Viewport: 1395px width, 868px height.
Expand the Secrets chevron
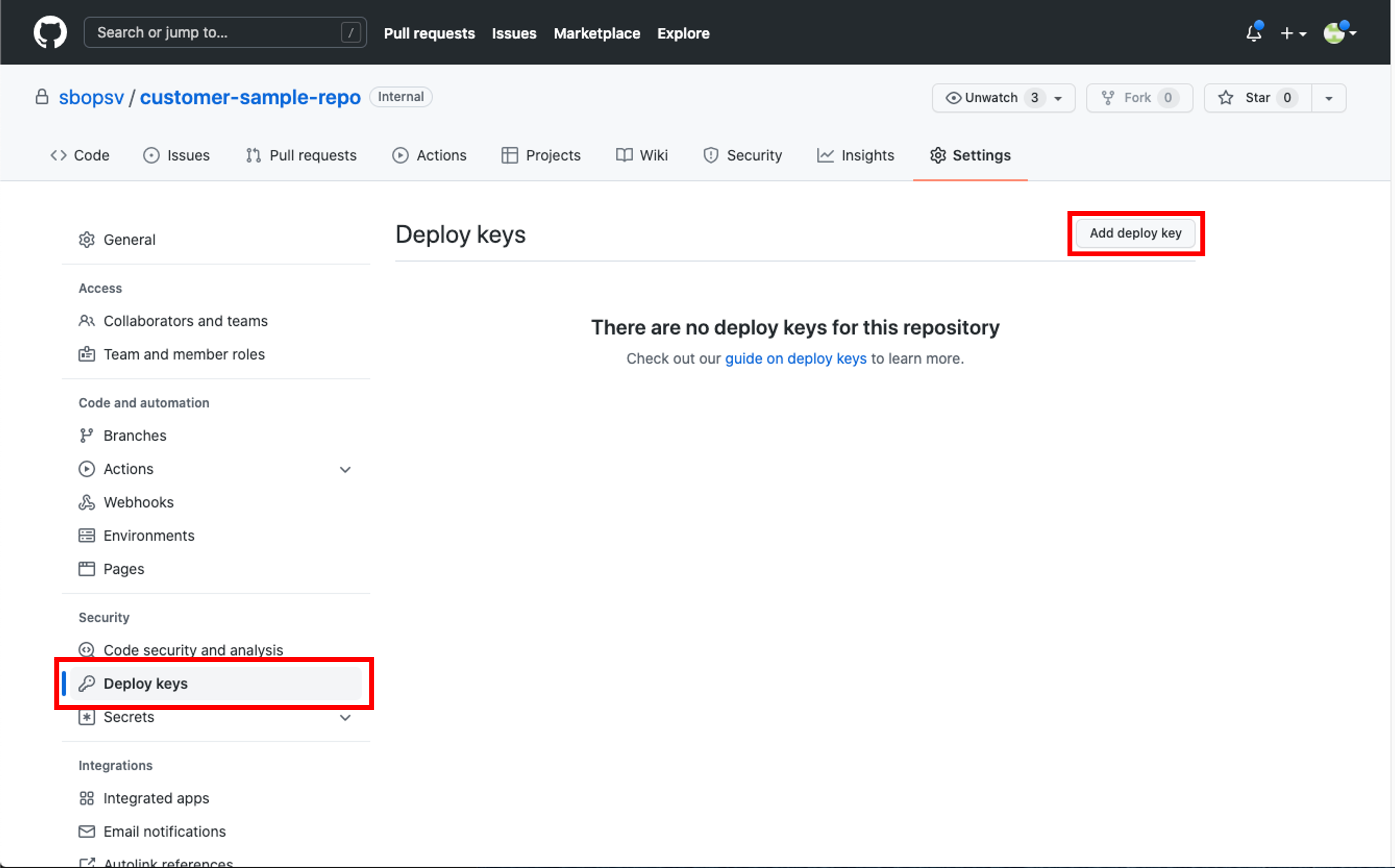[x=345, y=718]
